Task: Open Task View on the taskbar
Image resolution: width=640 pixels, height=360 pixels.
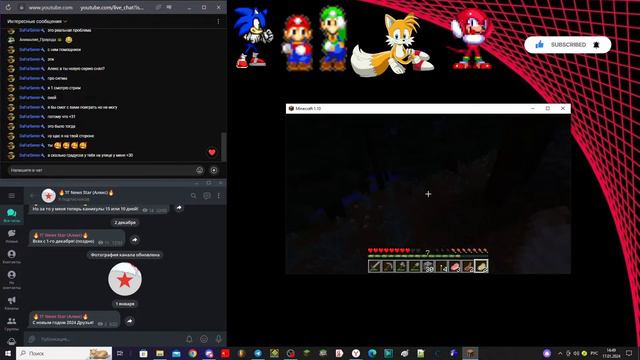Action: pyautogui.click(x=120, y=353)
